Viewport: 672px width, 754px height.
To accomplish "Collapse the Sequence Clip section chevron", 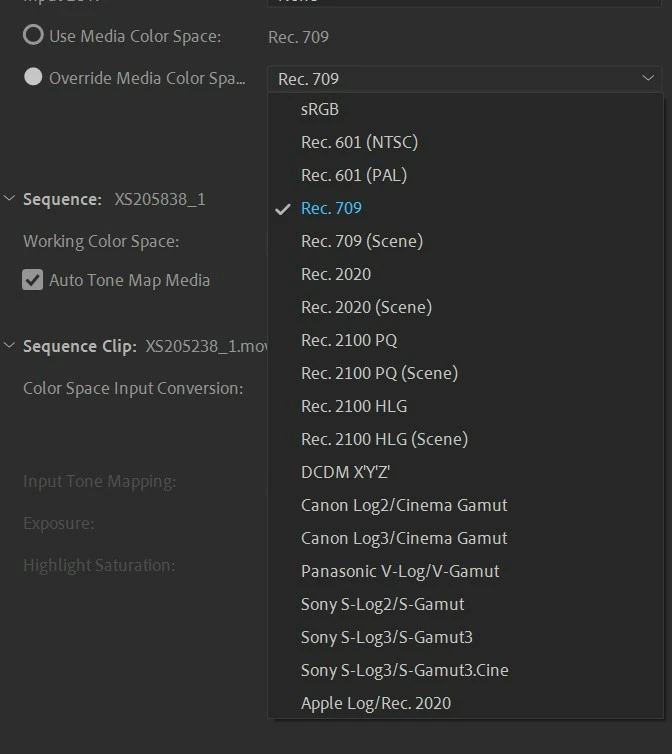I will tap(10, 345).
